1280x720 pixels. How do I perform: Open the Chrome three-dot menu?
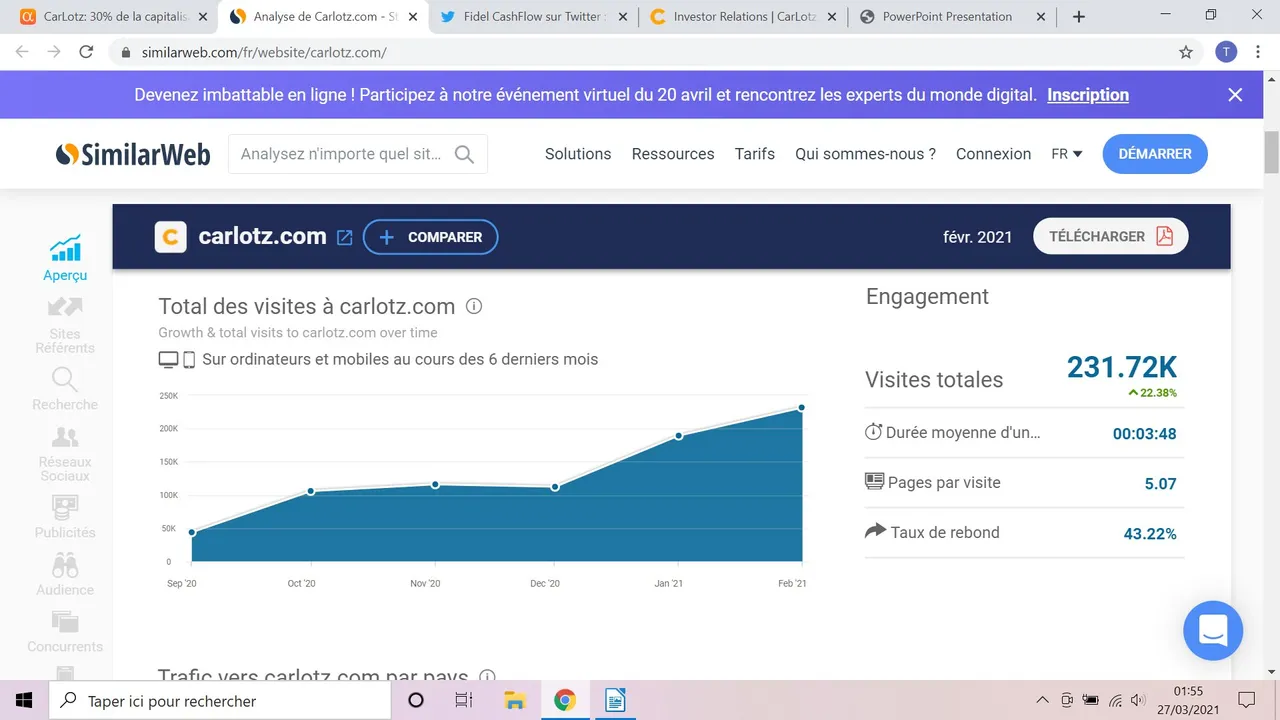(x=1259, y=52)
